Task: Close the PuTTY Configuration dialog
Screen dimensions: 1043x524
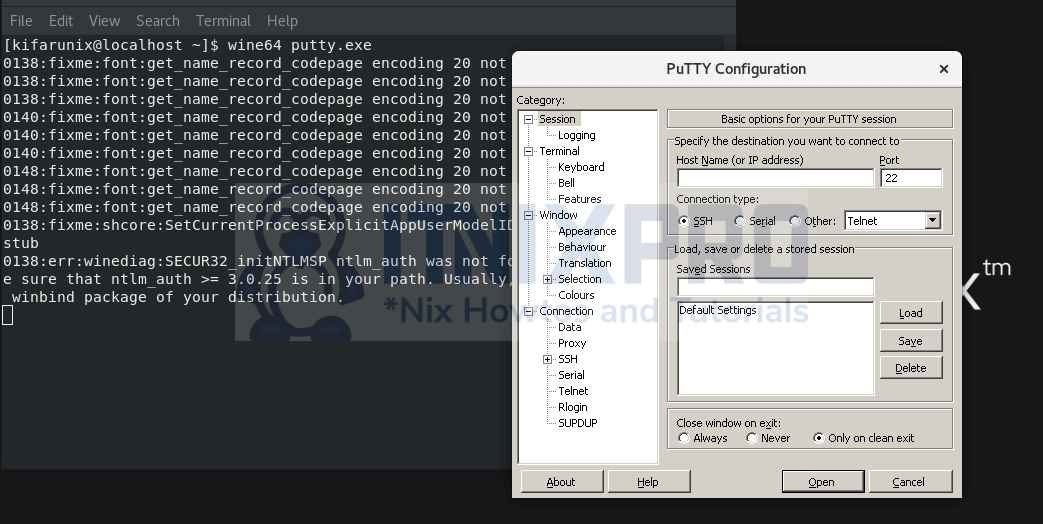Action: tap(943, 68)
